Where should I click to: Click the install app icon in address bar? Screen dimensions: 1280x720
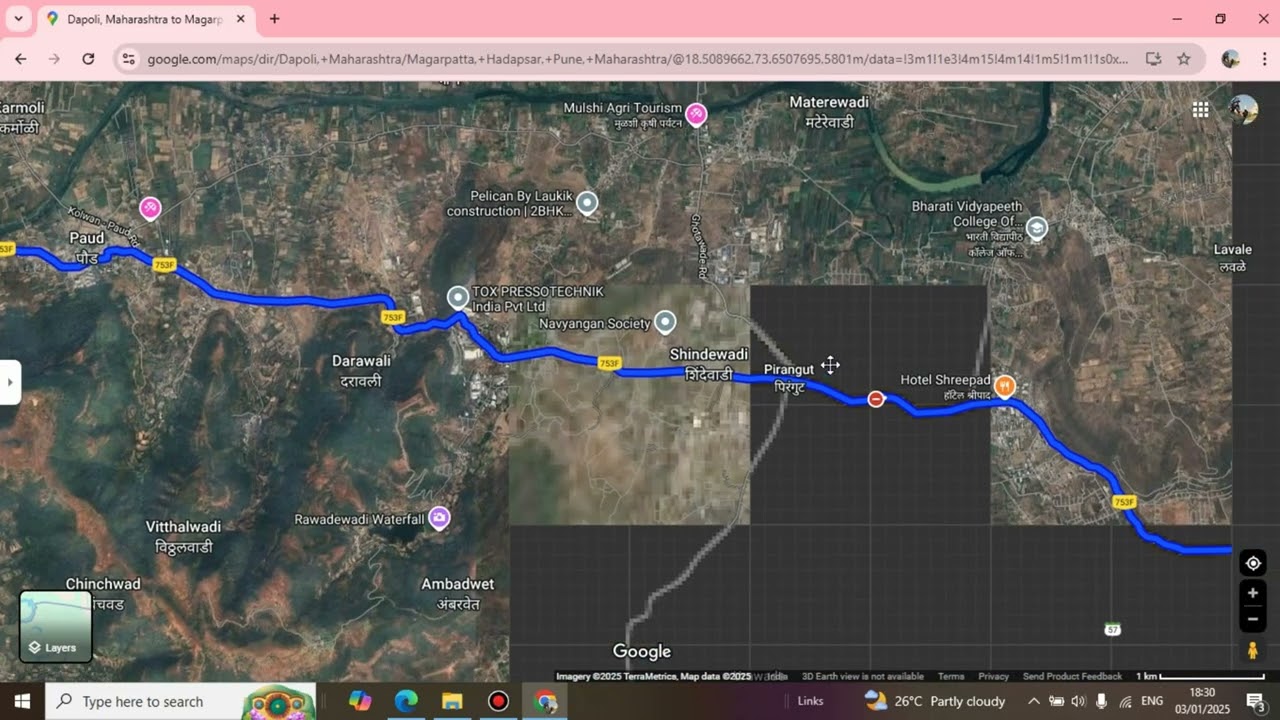pos(1153,59)
